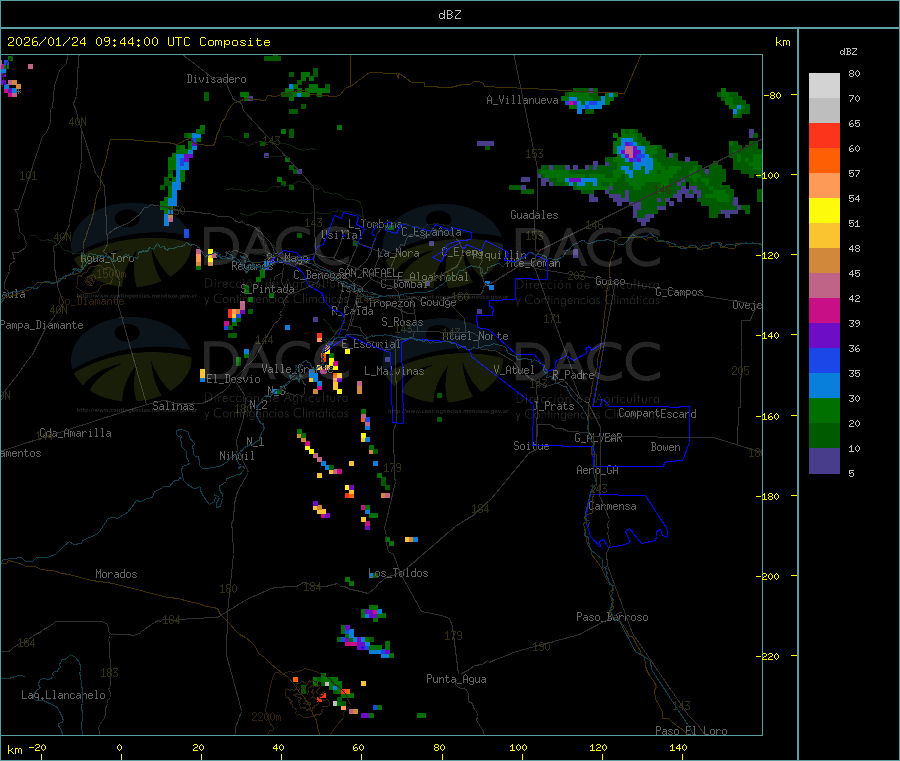
Task: Click the R_Padre location label
Action: (573, 375)
